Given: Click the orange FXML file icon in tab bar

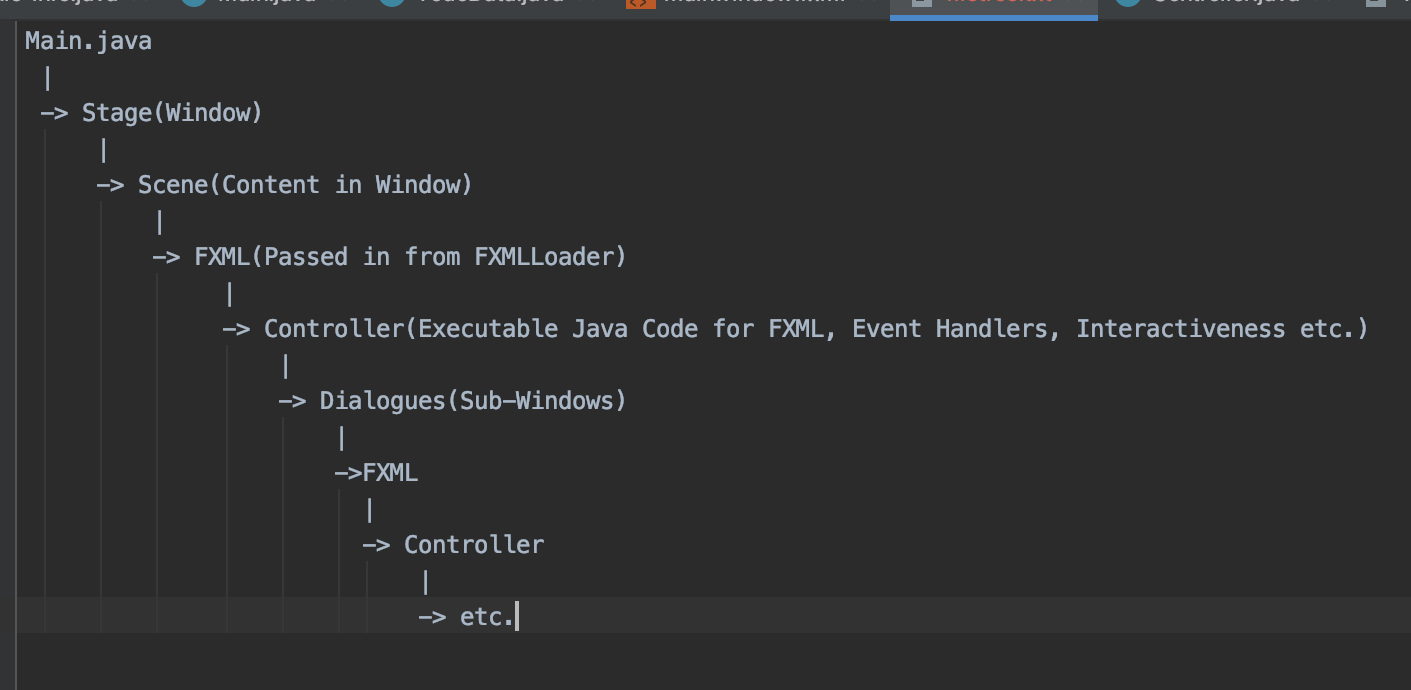Looking at the screenshot, I should [x=640, y=3].
